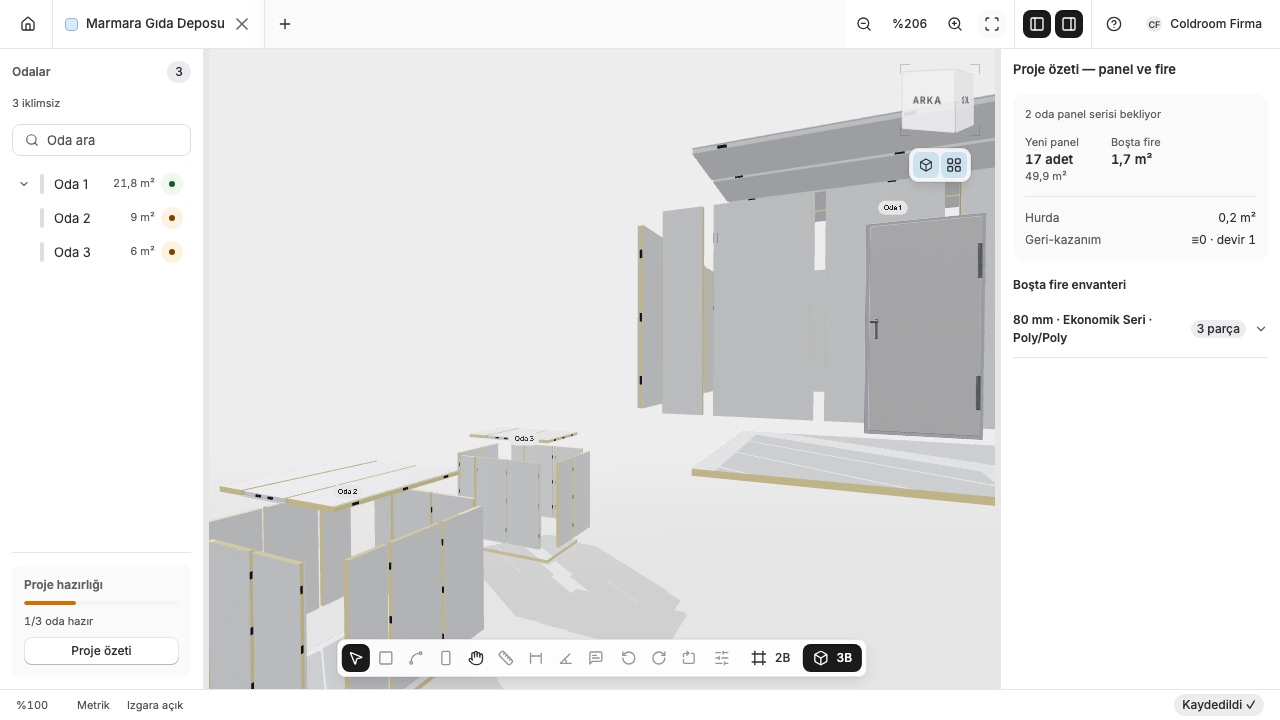
Task: Click the orange status dot of Oda 3
Action: click(172, 252)
